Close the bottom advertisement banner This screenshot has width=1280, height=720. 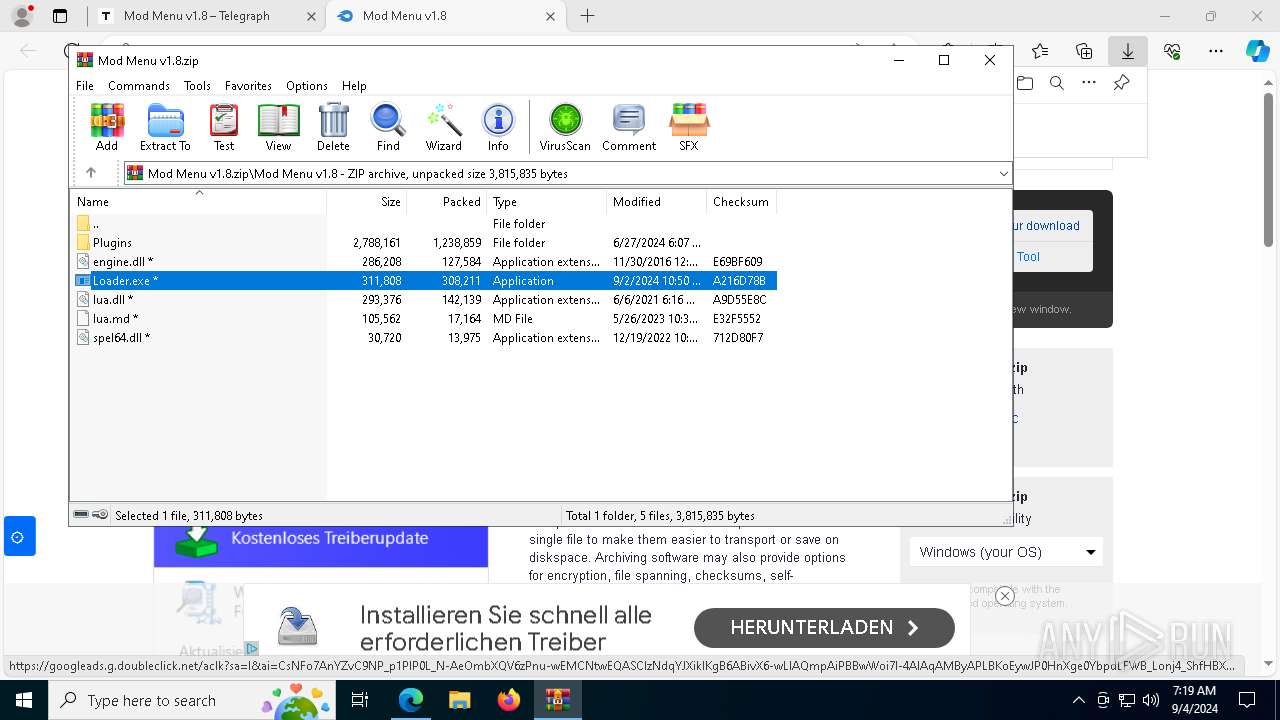click(1005, 596)
